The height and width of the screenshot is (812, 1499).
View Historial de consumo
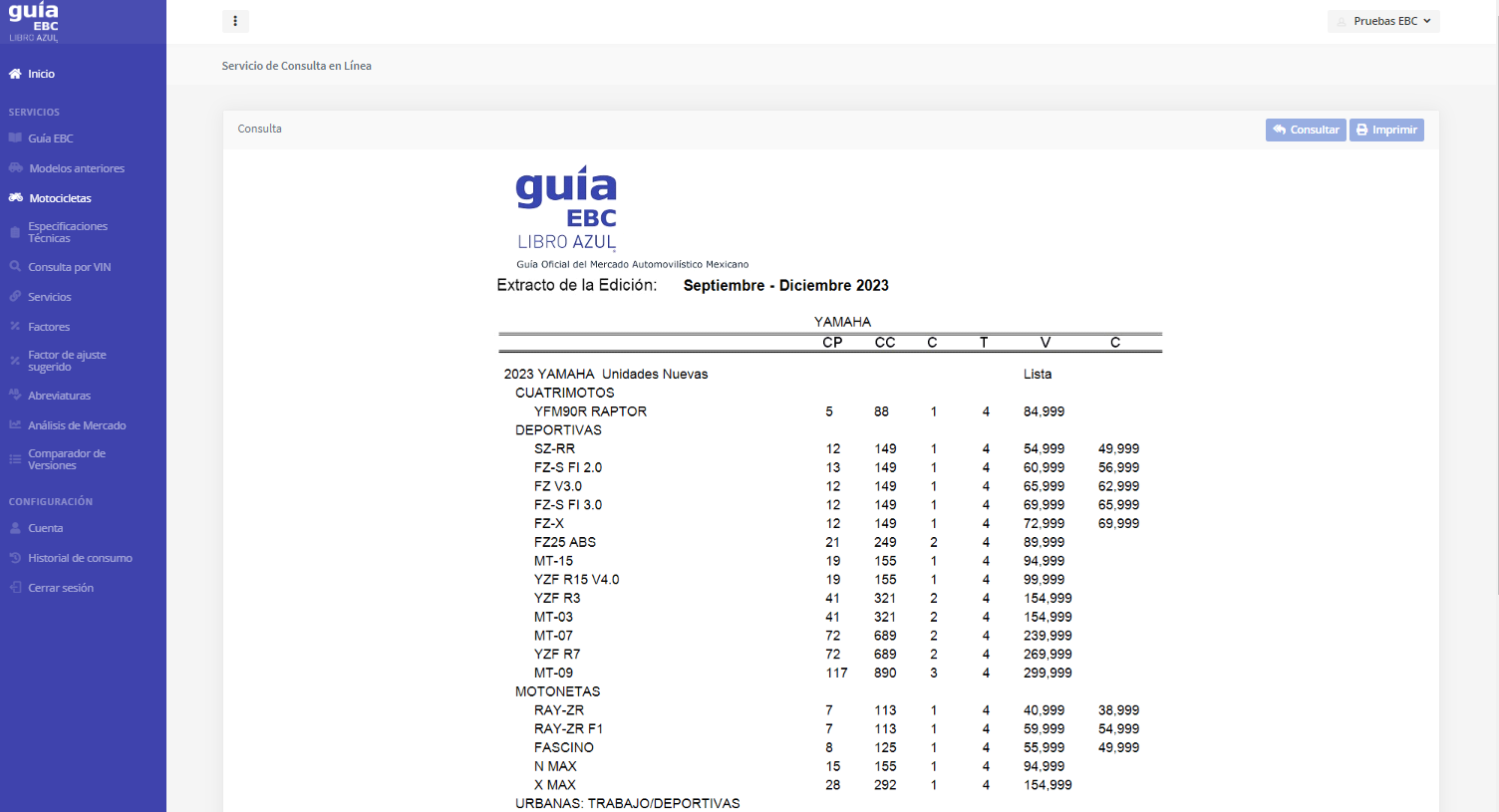coord(80,558)
